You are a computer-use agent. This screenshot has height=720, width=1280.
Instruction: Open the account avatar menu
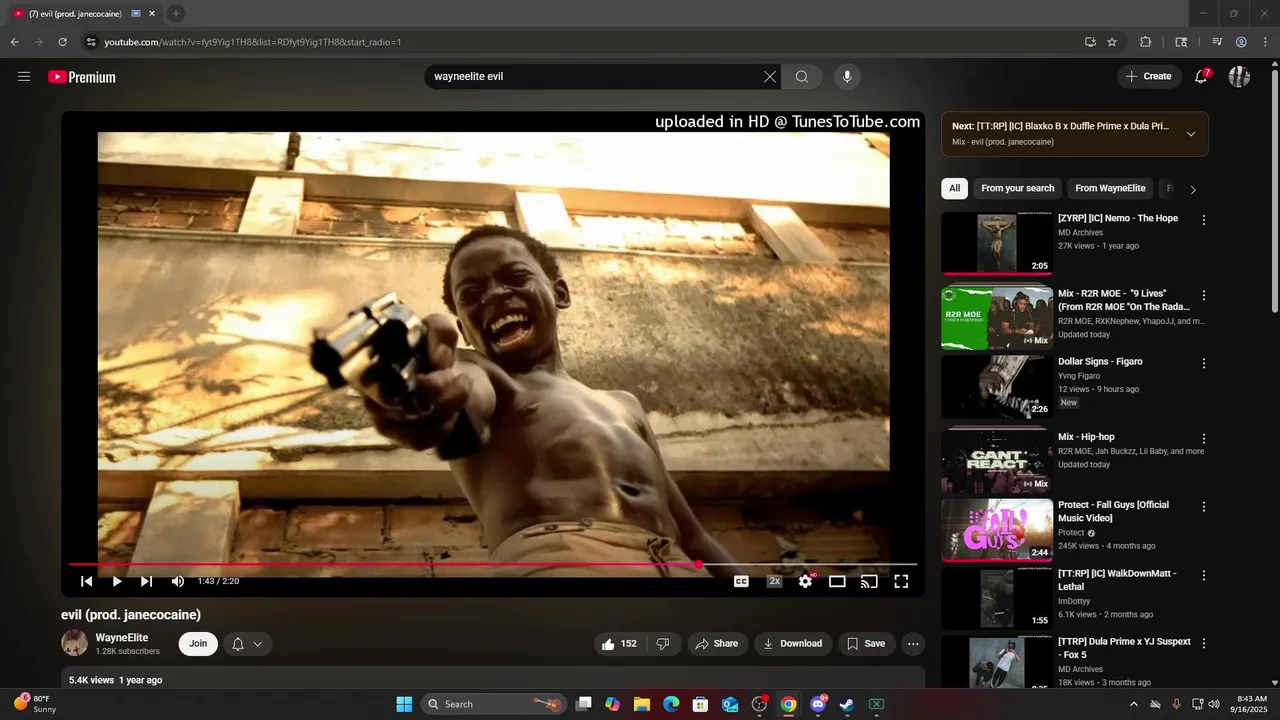[x=1239, y=77]
